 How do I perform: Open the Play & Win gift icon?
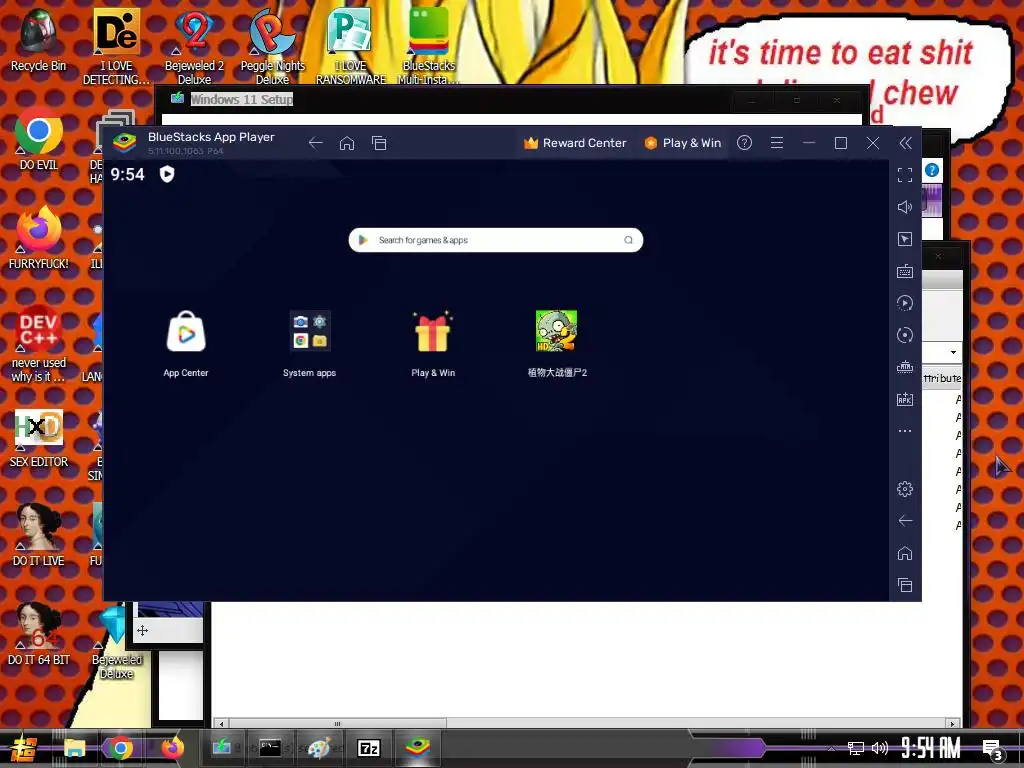[432, 332]
